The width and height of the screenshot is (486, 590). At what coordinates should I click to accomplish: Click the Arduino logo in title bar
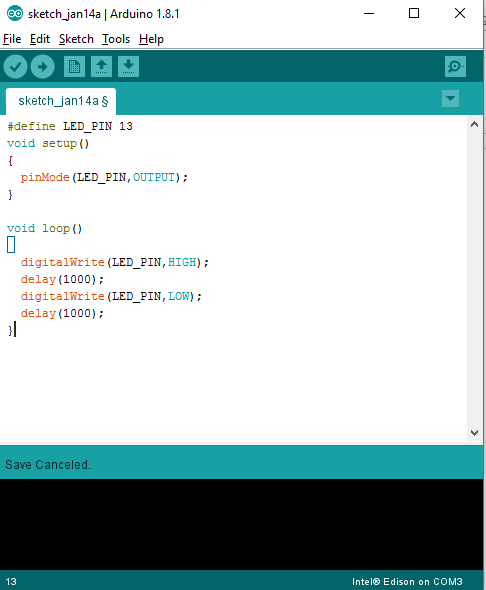click(x=15, y=14)
